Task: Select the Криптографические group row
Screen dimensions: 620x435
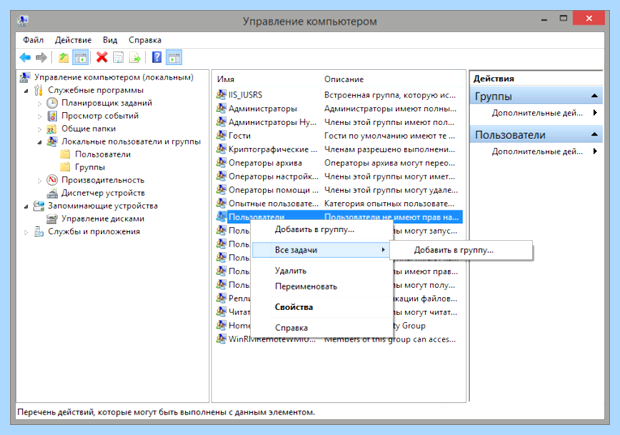Action: pos(339,149)
